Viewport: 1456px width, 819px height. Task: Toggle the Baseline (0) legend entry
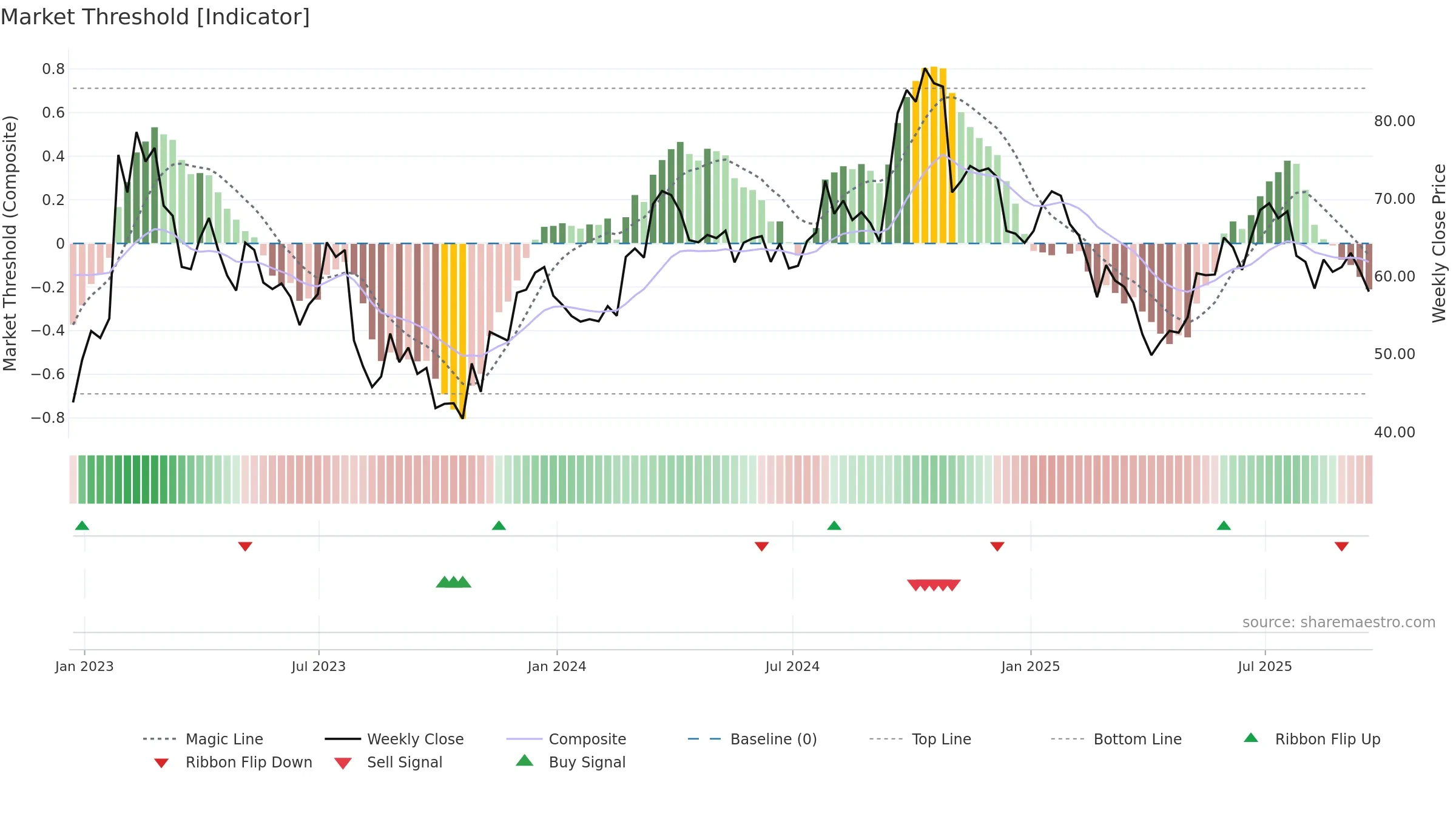(x=752, y=739)
